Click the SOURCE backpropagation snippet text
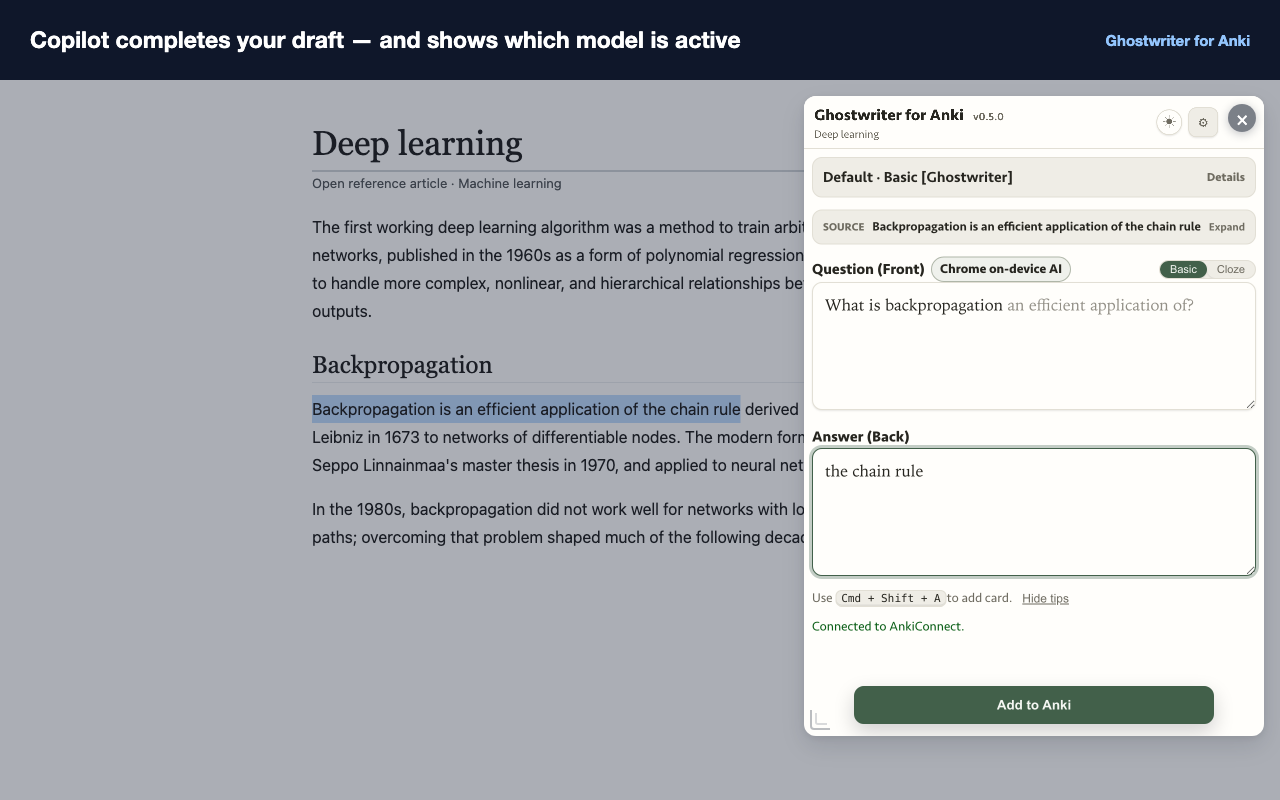 click(1036, 227)
